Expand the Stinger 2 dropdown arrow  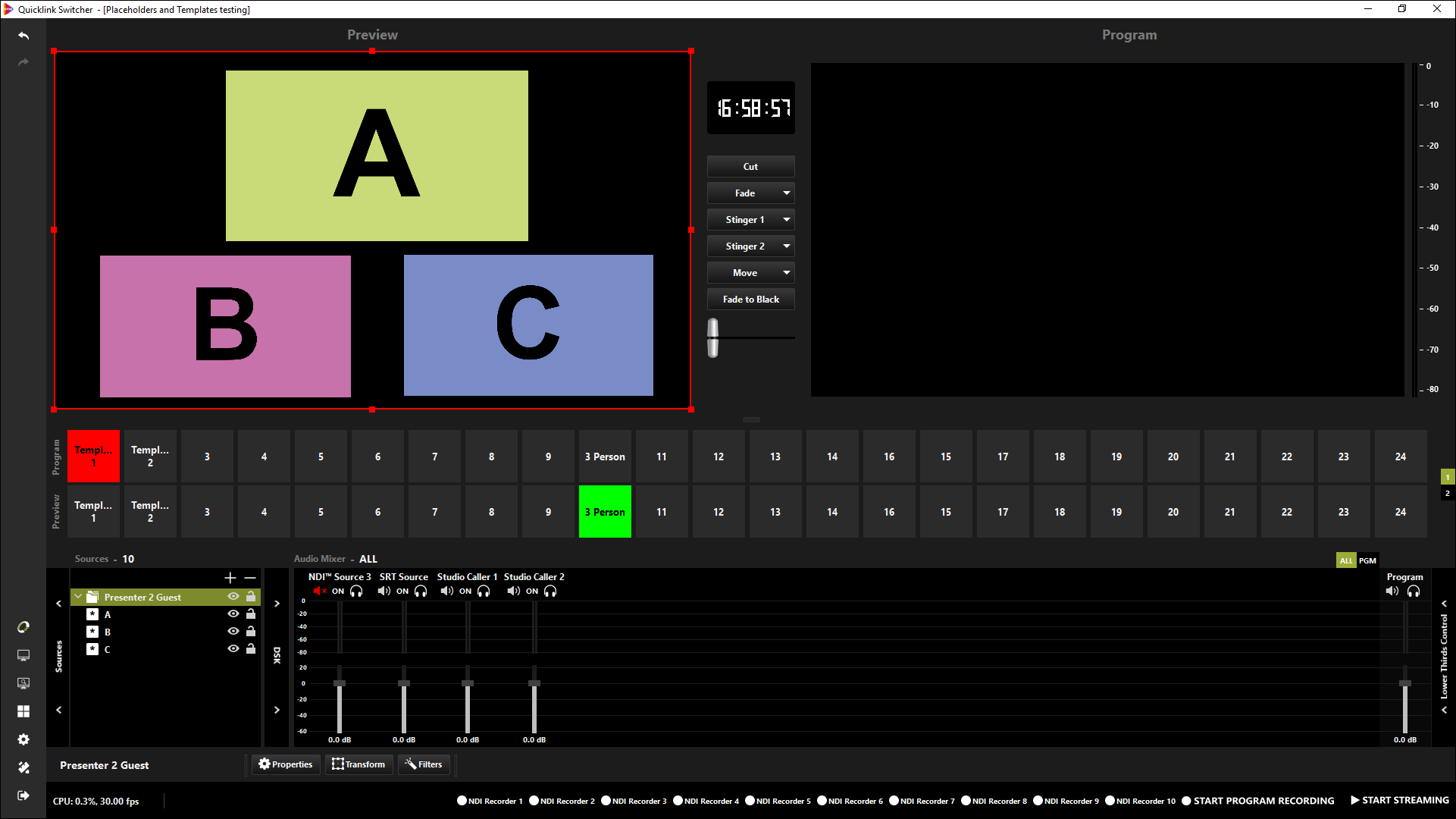tap(787, 246)
